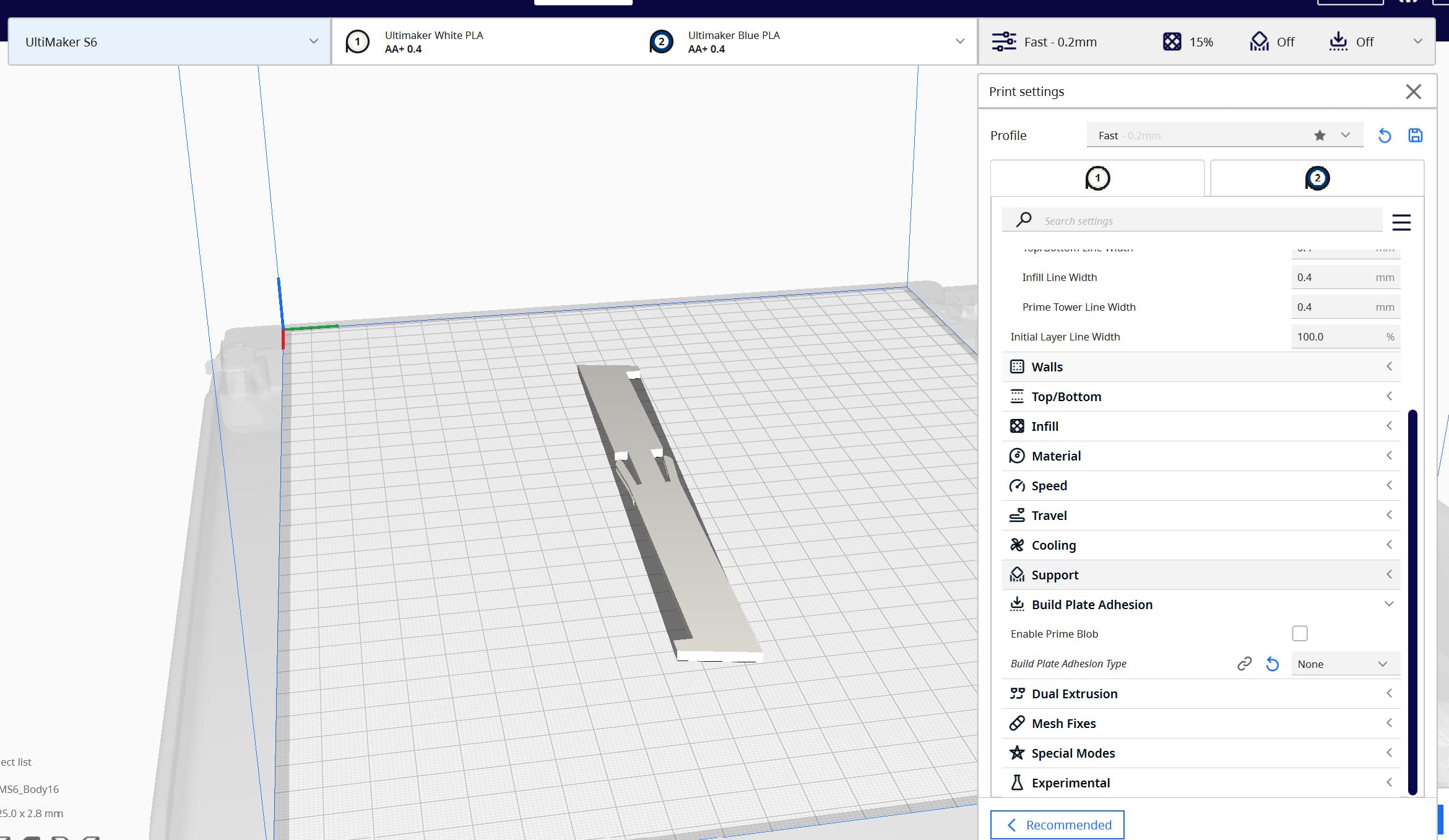Expand the material configuration dropdown
Screen dimensions: 1449x840
click(x=960, y=41)
